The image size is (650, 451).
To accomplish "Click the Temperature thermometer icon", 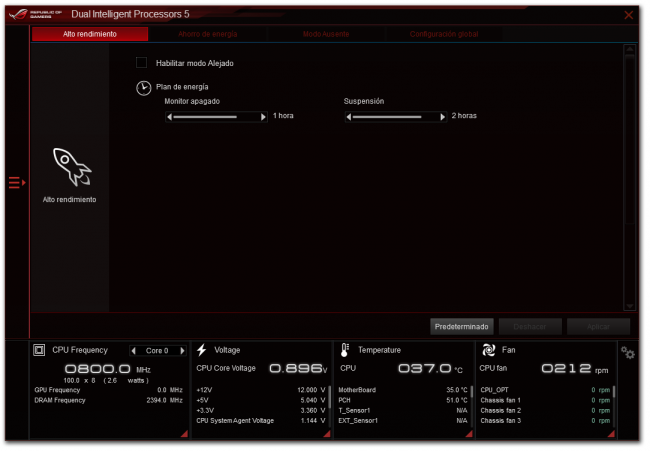I will coord(344,350).
